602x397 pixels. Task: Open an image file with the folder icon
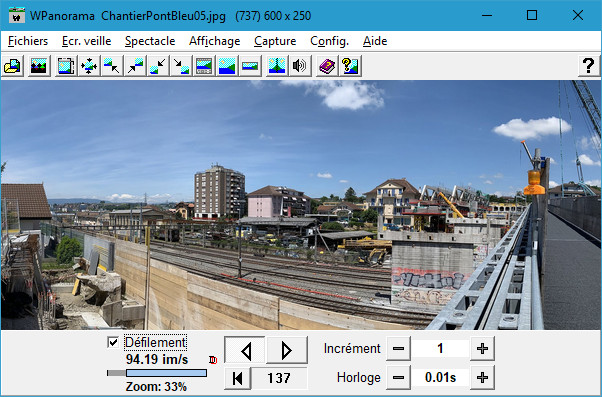click(x=13, y=66)
